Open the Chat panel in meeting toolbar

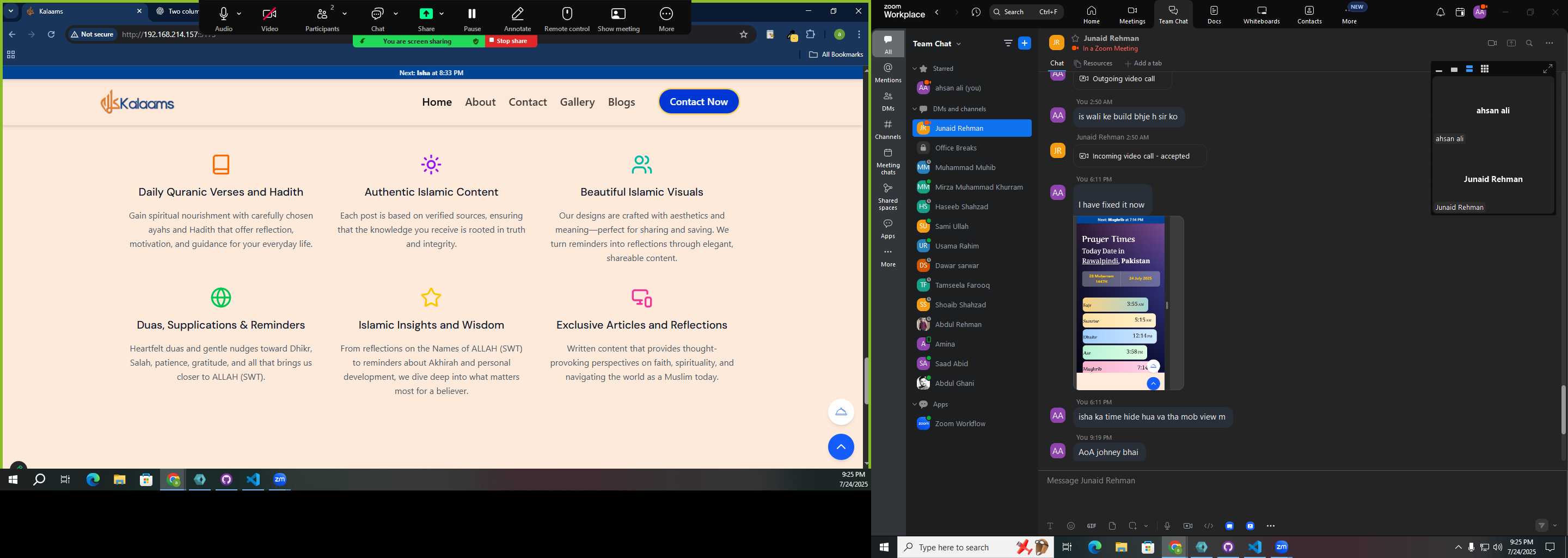[377, 19]
